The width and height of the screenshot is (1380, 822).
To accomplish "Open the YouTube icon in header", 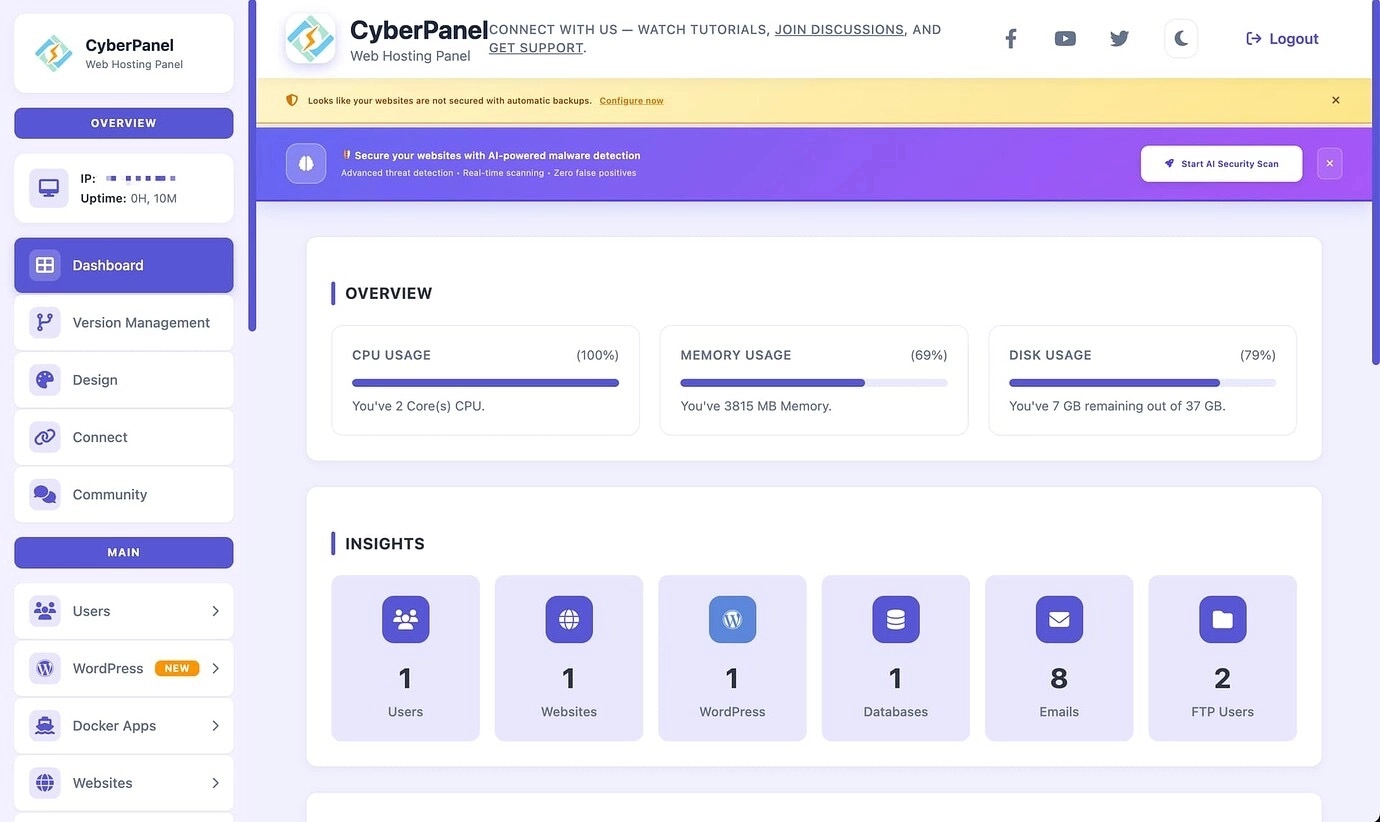I will click(x=1065, y=39).
